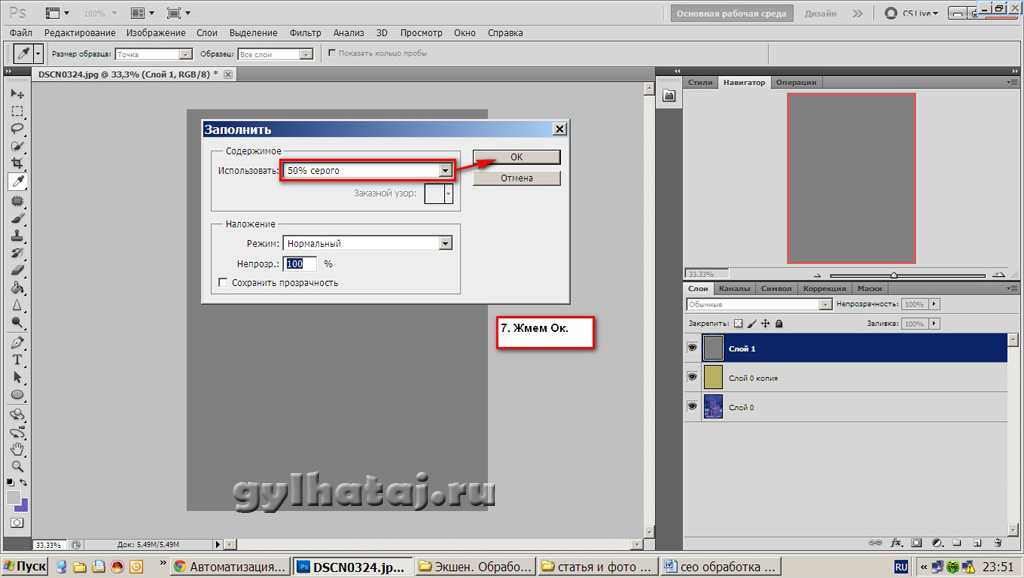Screen dimensions: 1024x578
Task: Select the Horizontal Type tool
Action: point(17,359)
